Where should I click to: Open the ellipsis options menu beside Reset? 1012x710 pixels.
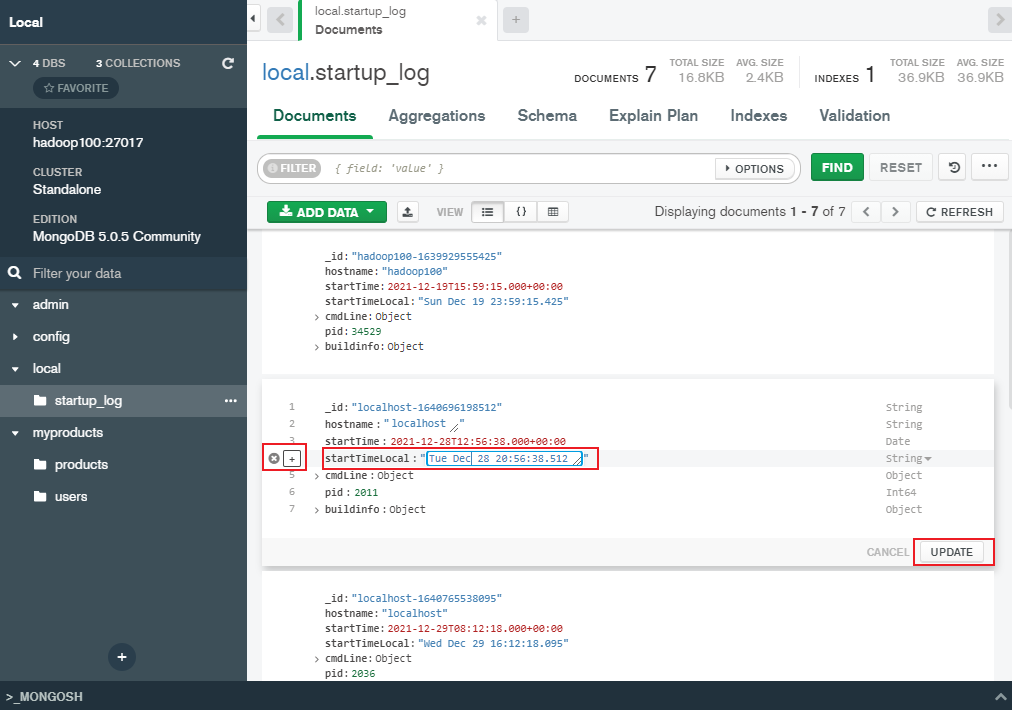point(989,167)
